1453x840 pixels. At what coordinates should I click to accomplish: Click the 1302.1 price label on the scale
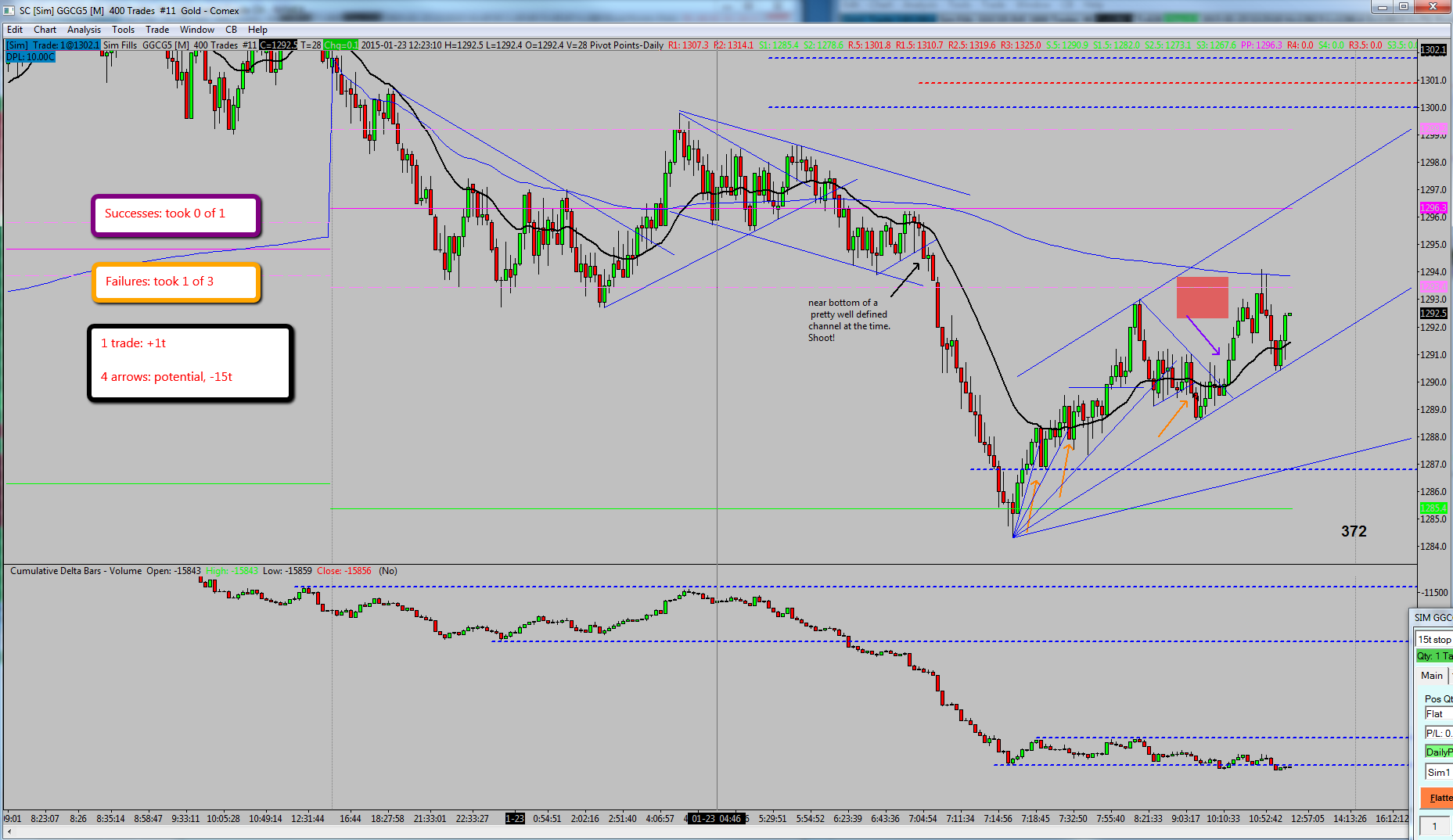coord(1433,49)
